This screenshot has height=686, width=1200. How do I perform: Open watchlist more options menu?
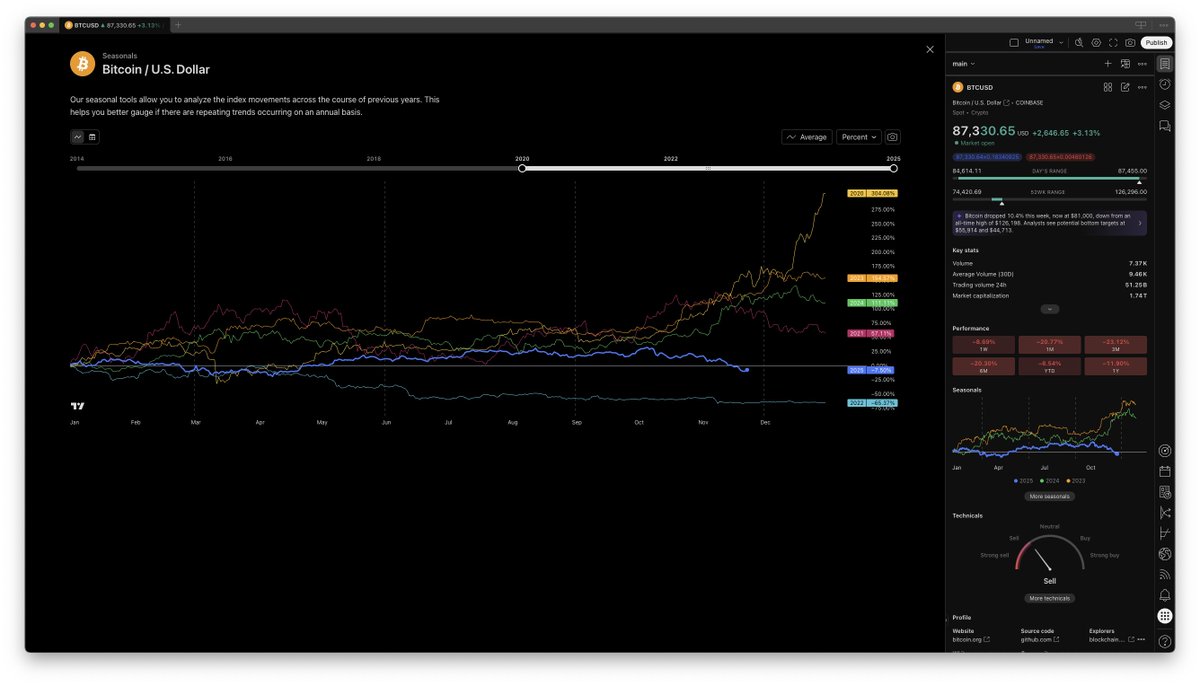click(1142, 64)
